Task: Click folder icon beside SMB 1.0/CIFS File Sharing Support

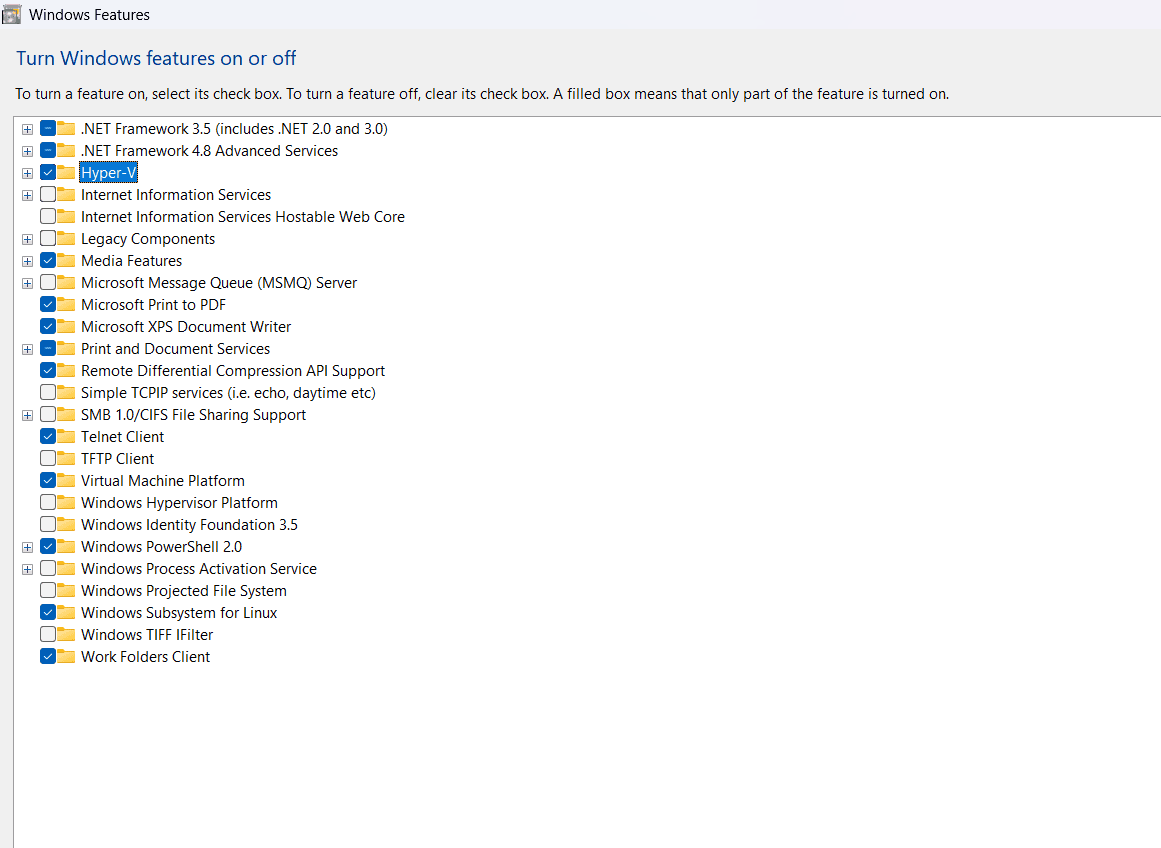Action: pyautogui.click(x=67, y=415)
